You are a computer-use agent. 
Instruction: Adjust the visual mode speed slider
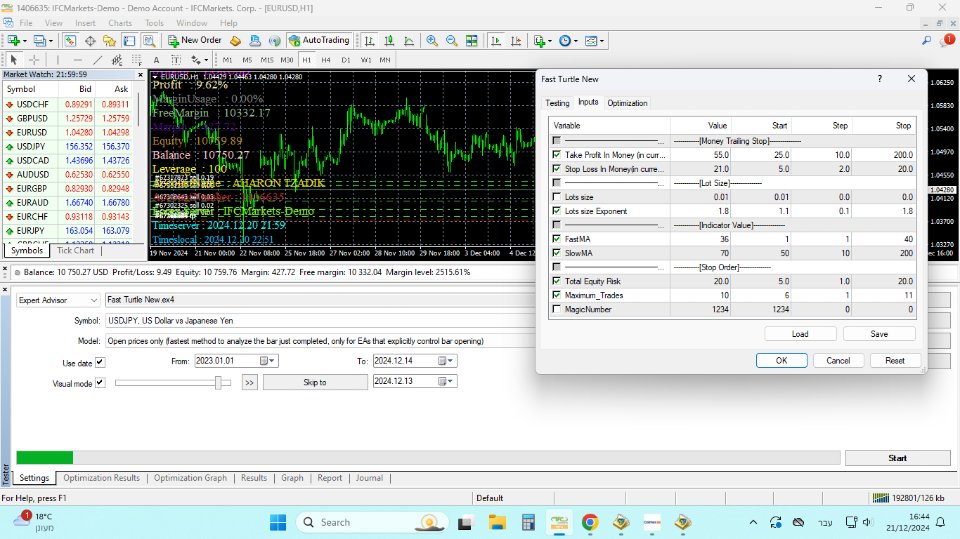click(x=219, y=382)
